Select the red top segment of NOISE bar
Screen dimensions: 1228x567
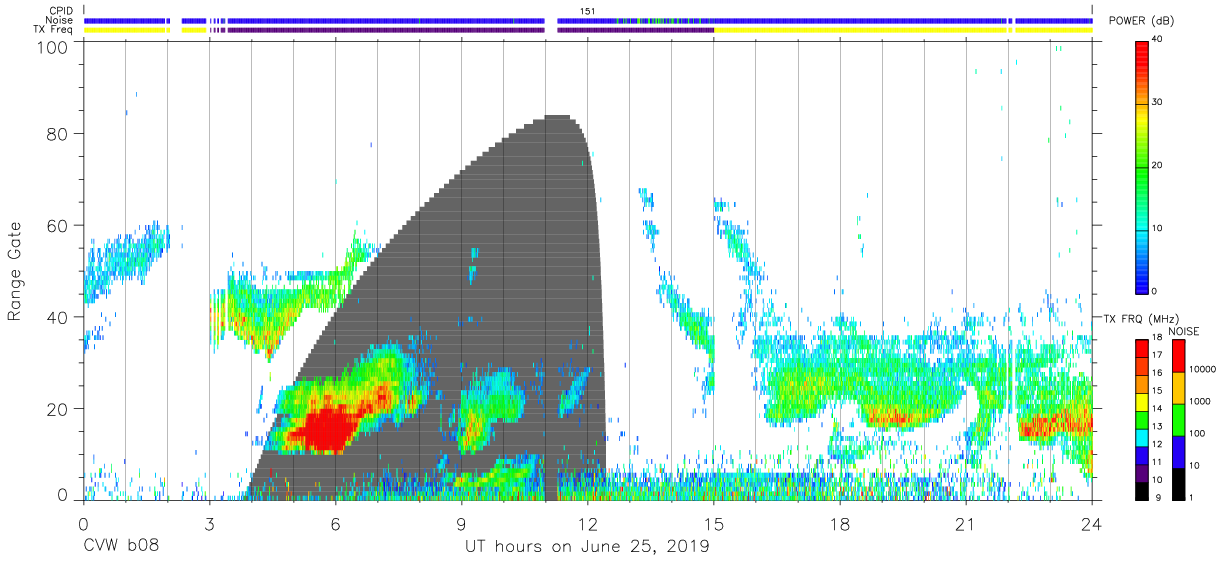click(x=1180, y=356)
